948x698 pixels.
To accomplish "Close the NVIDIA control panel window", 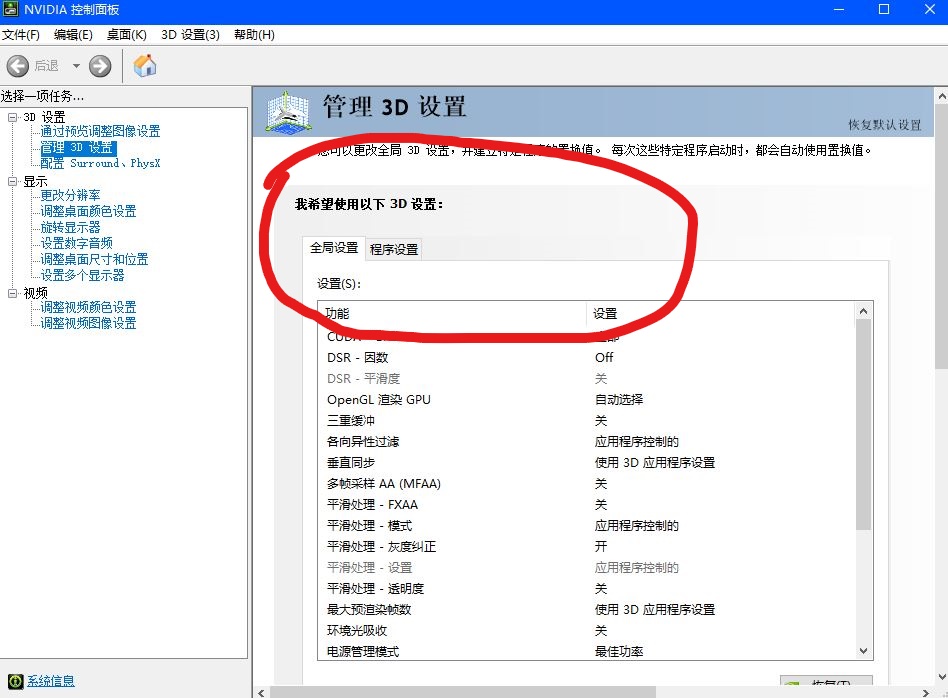I will coord(929,10).
